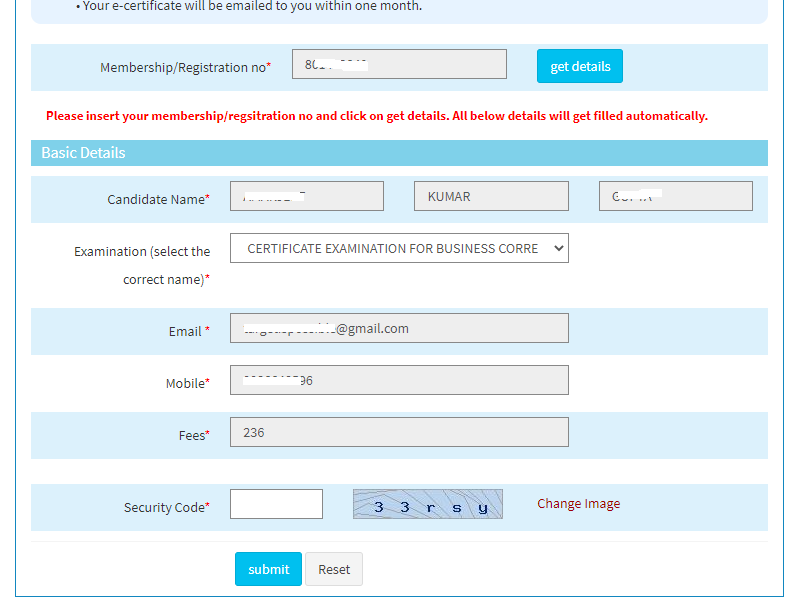Click the Email input field
795x605 pixels.
pyautogui.click(x=399, y=328)
